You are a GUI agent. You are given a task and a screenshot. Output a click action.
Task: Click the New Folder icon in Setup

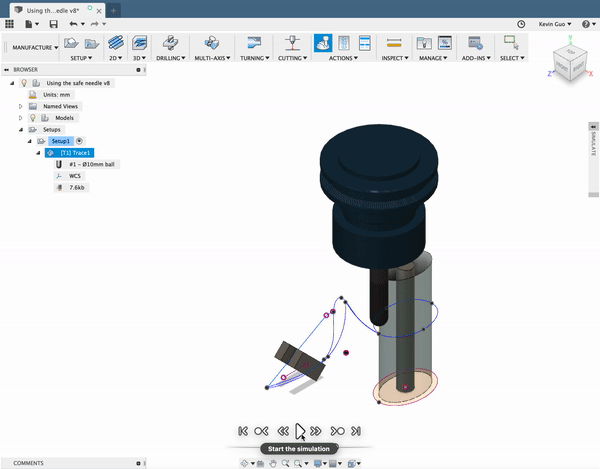pos(92,43)
